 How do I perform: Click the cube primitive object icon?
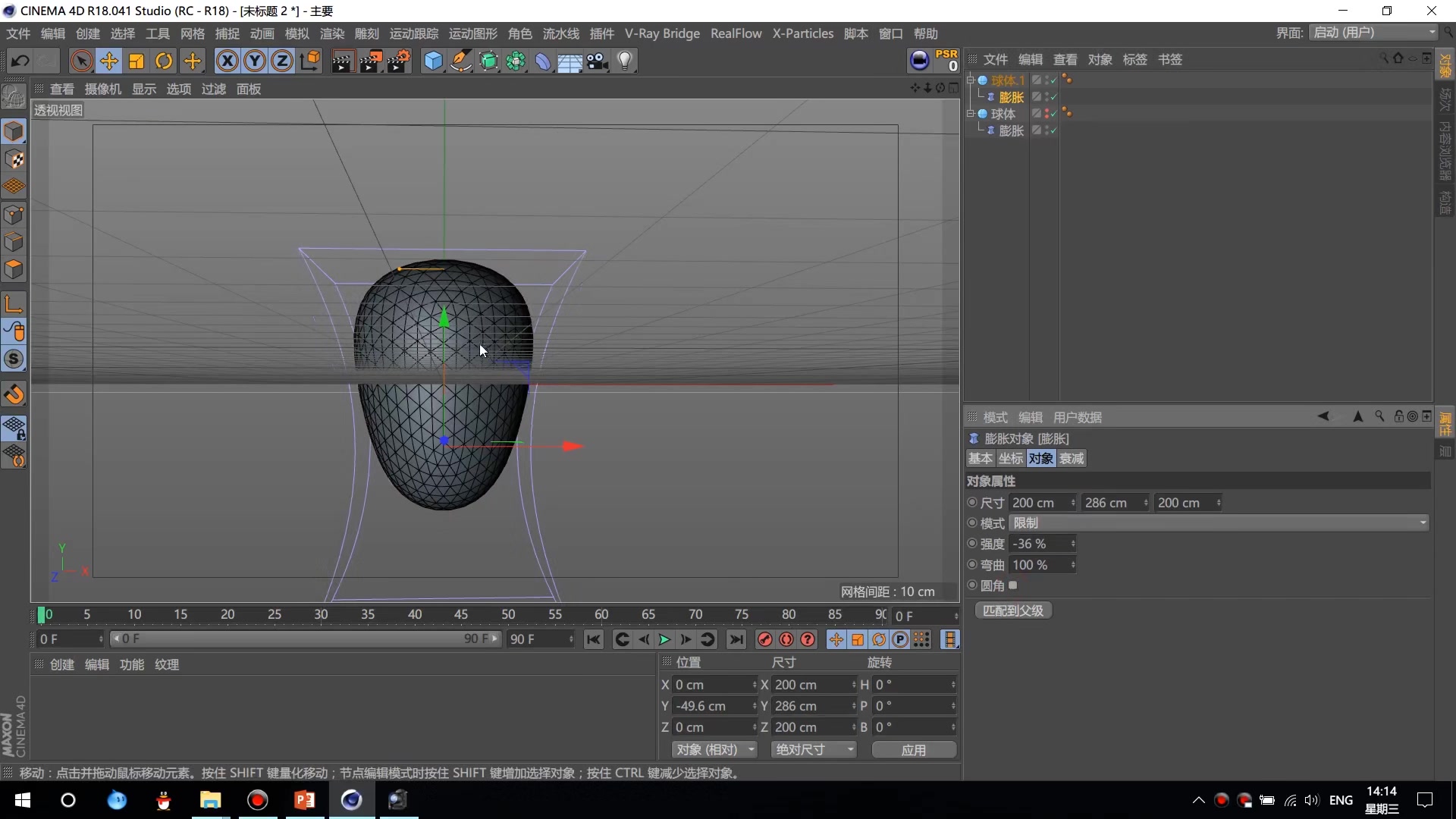click(x=433, y=61)
